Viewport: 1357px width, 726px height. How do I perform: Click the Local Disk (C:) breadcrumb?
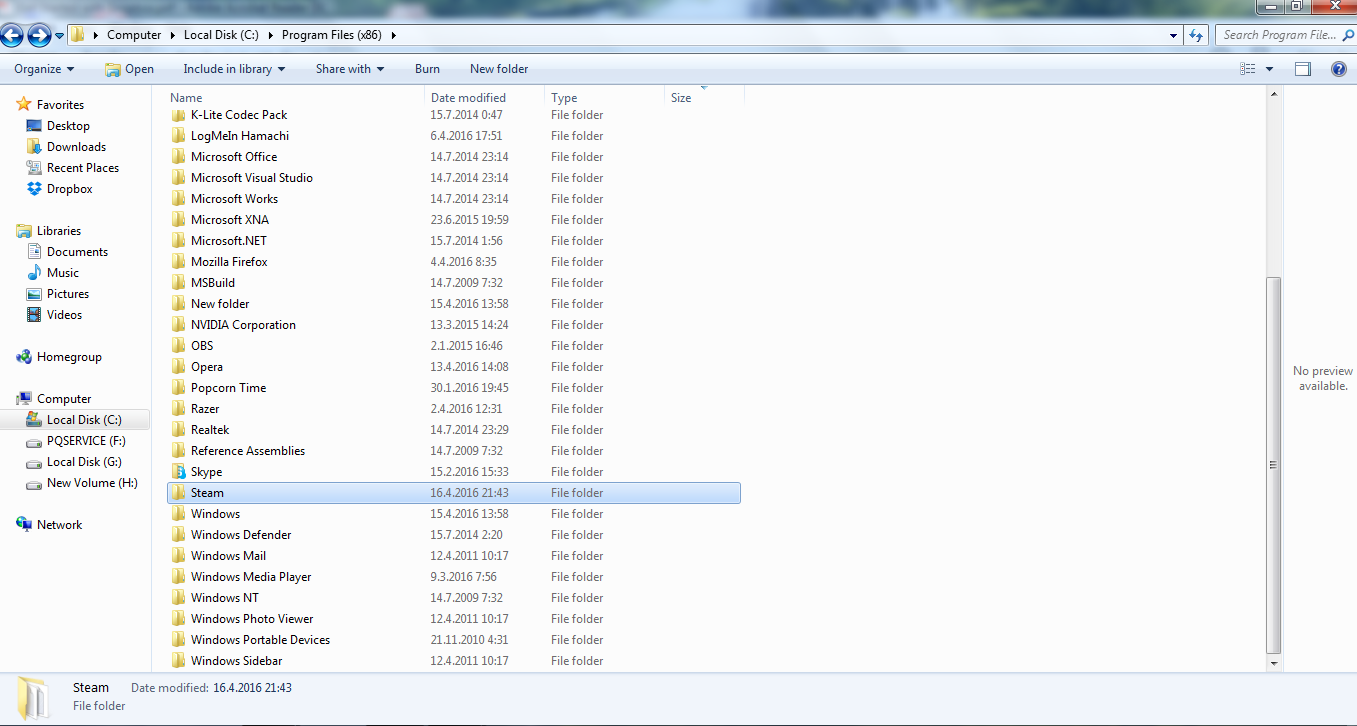tap(221, 35)
